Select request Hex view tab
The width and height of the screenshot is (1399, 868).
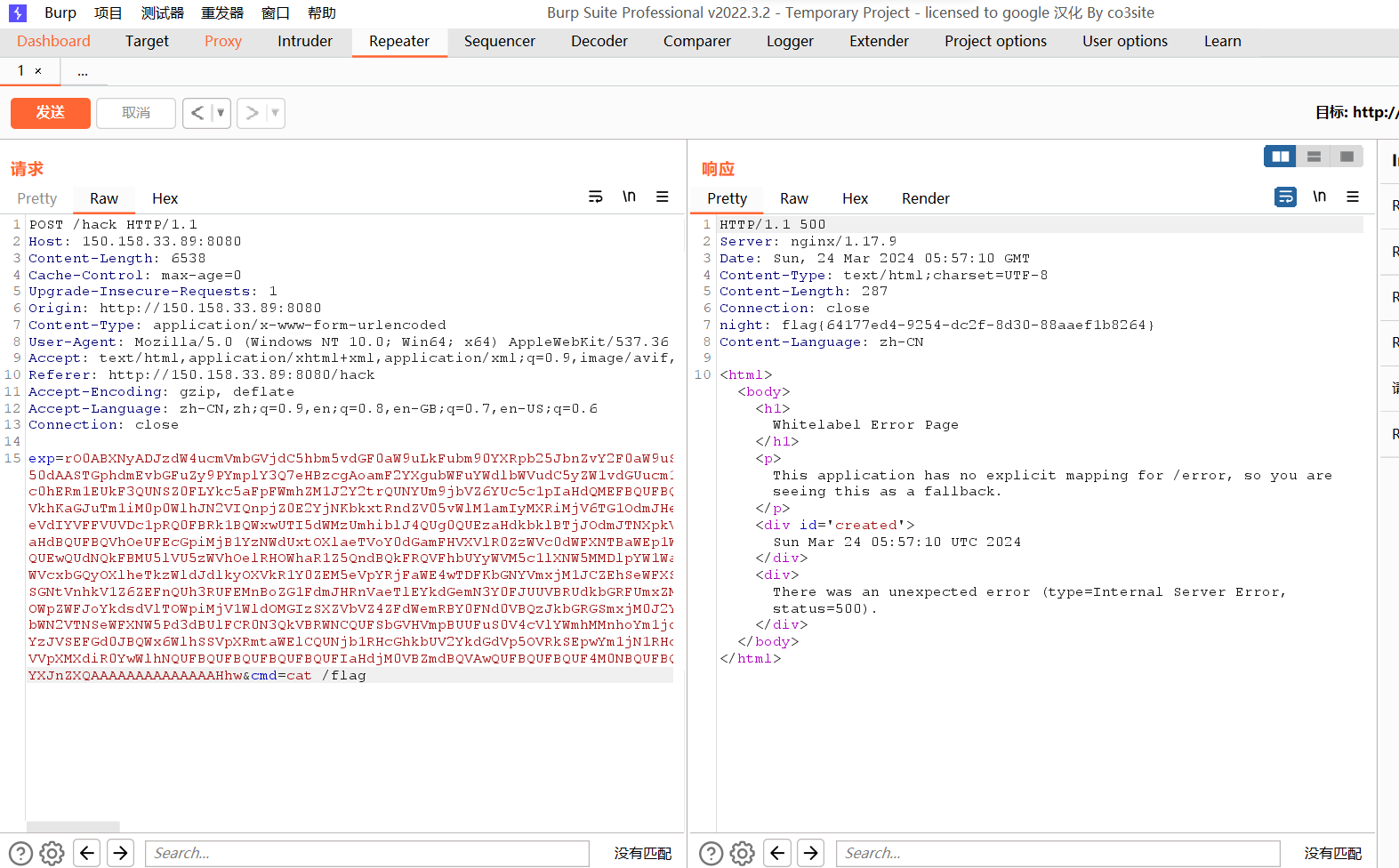[165, 198]
